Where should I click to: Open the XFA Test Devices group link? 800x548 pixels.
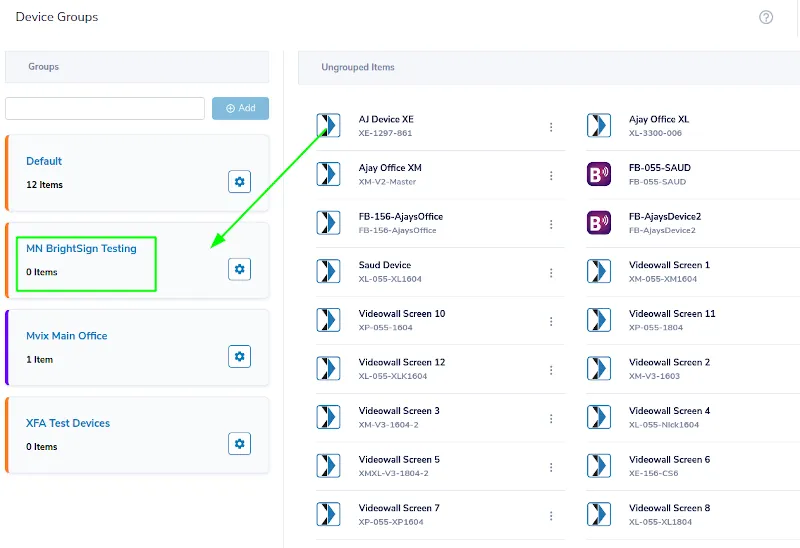[x=68, y=423]
